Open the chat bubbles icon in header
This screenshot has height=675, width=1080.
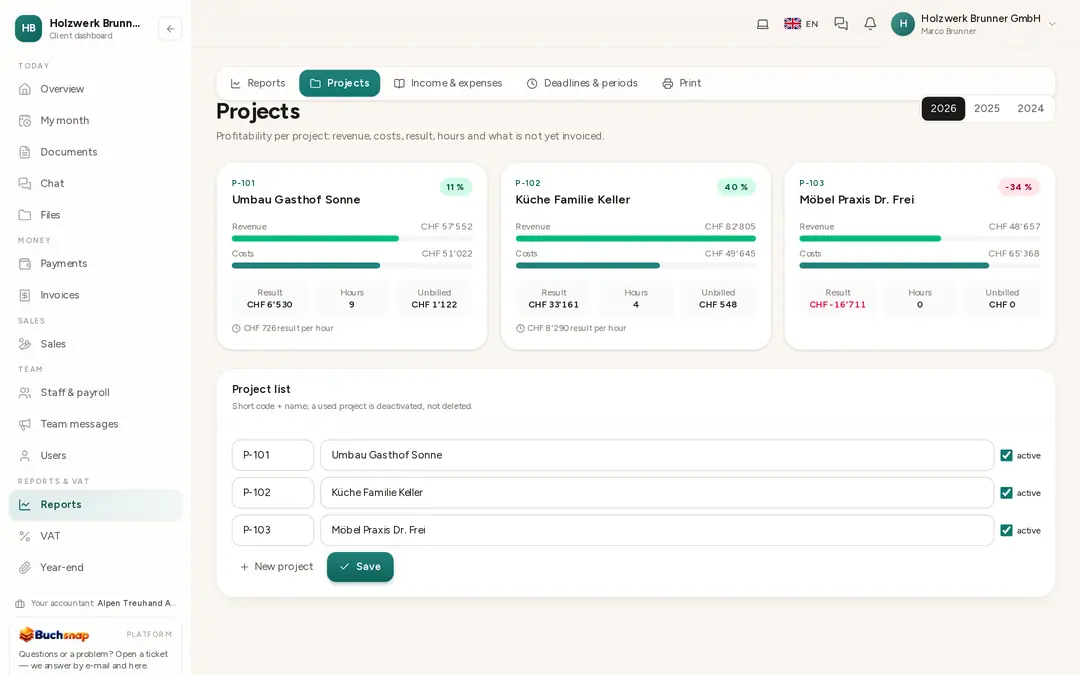[841, 24]
